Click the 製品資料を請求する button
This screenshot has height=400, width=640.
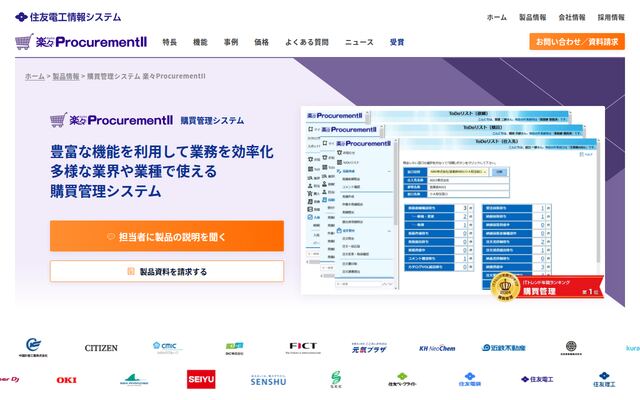point(167,271)
